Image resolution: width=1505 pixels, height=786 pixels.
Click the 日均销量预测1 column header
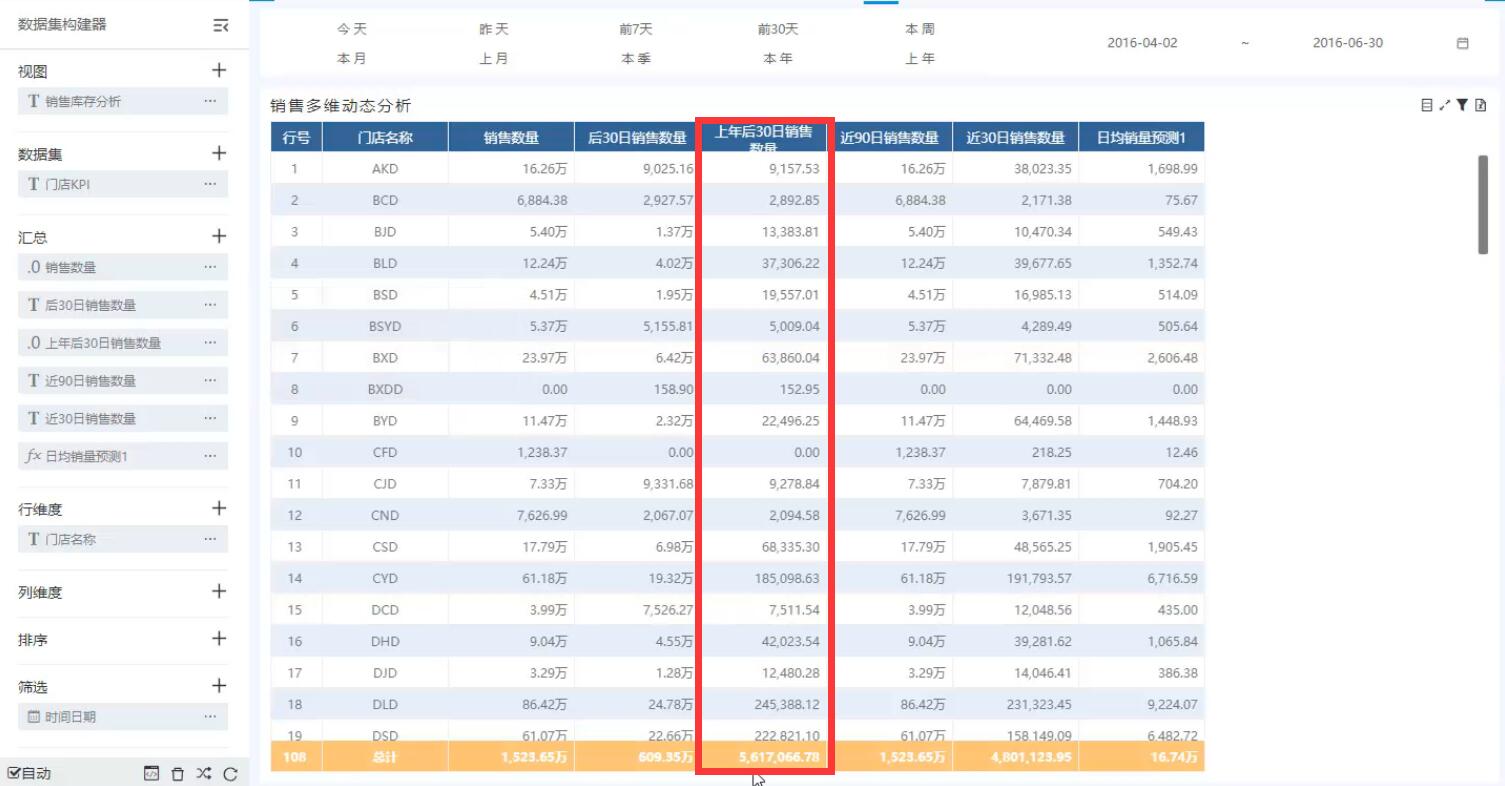tap(1141, 138)
